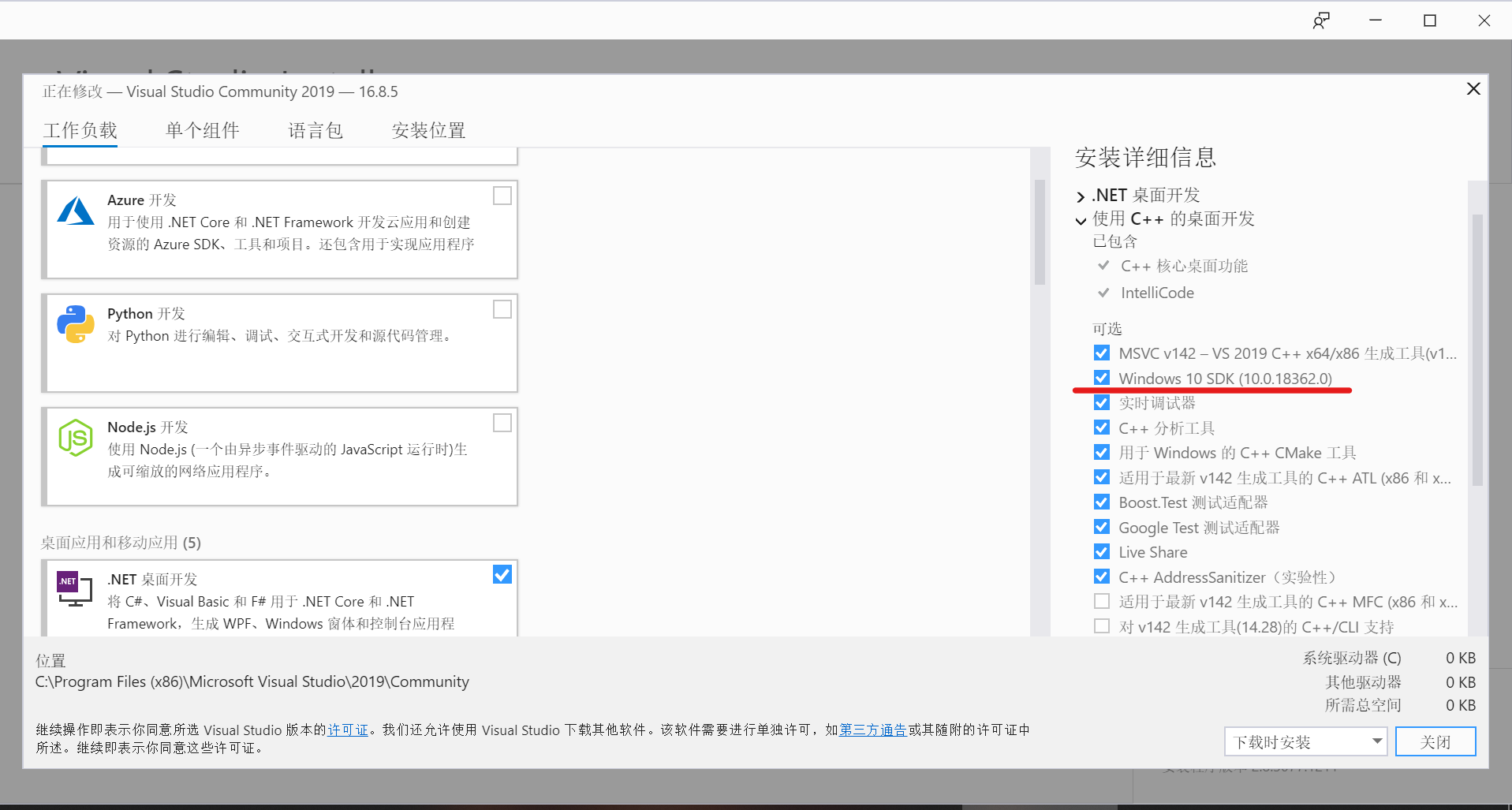Minimize the Visual Studio Installer window
This screenshot has width=1512, height=810.
(x=1376, y=21)
